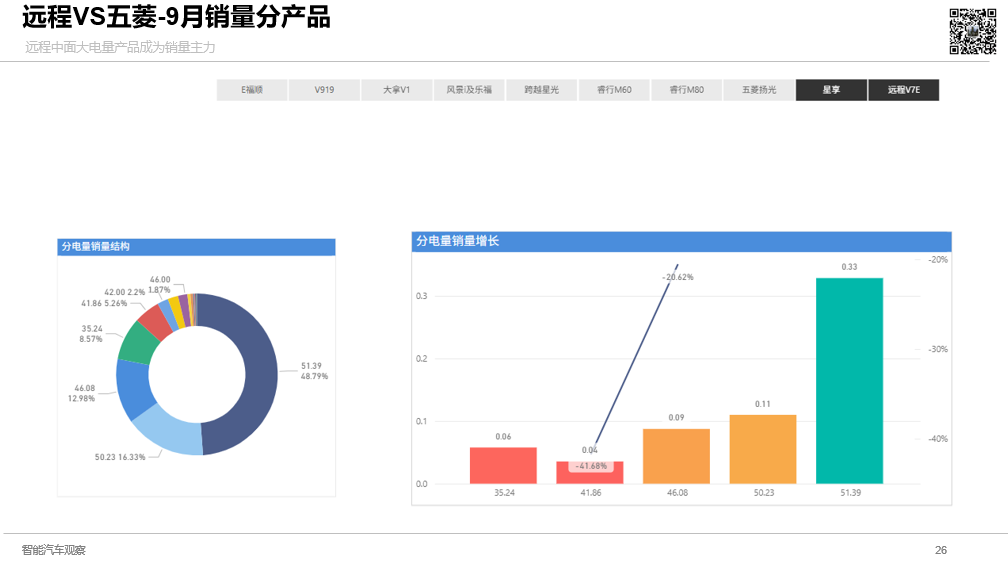Click the -30% right axis label
The height and width of the screenshot is (563, 1008).
point(938,349)
